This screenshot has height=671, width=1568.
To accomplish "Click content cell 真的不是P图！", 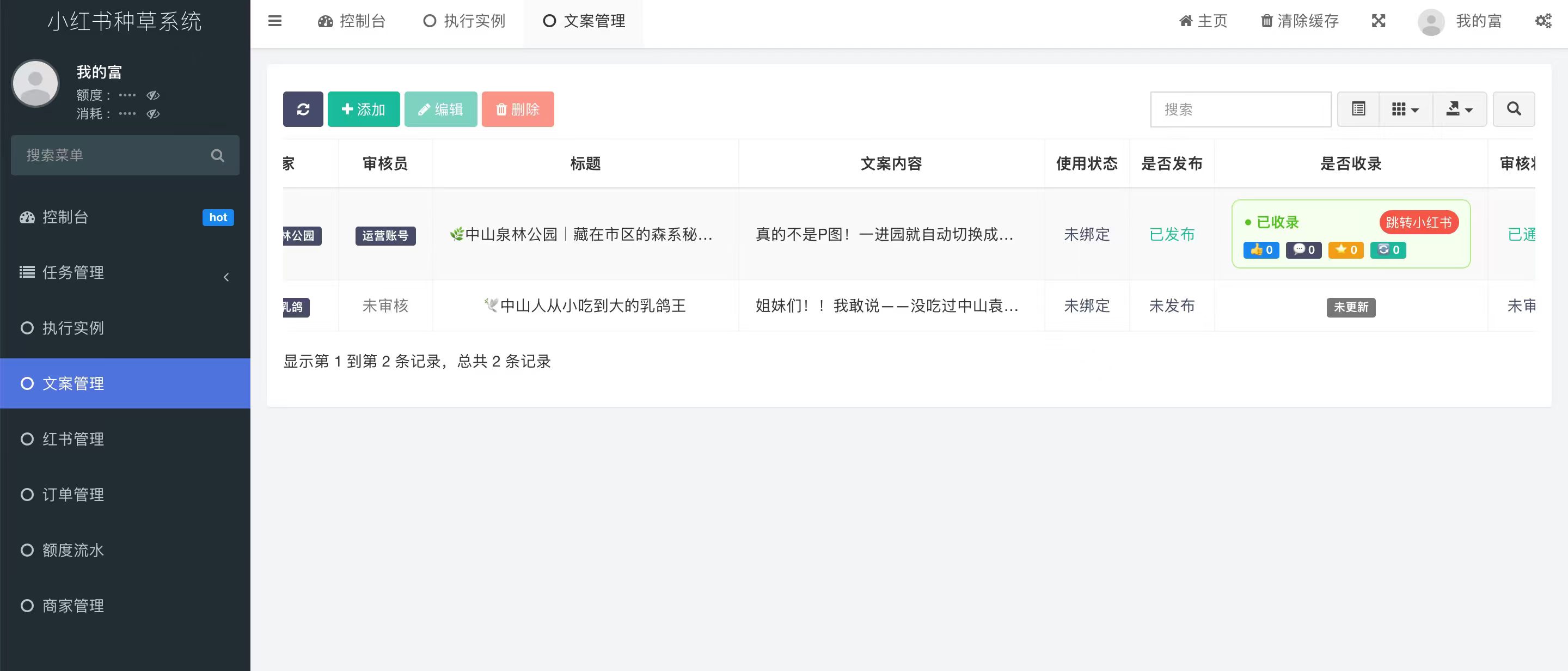I will (x=884, y=234).
